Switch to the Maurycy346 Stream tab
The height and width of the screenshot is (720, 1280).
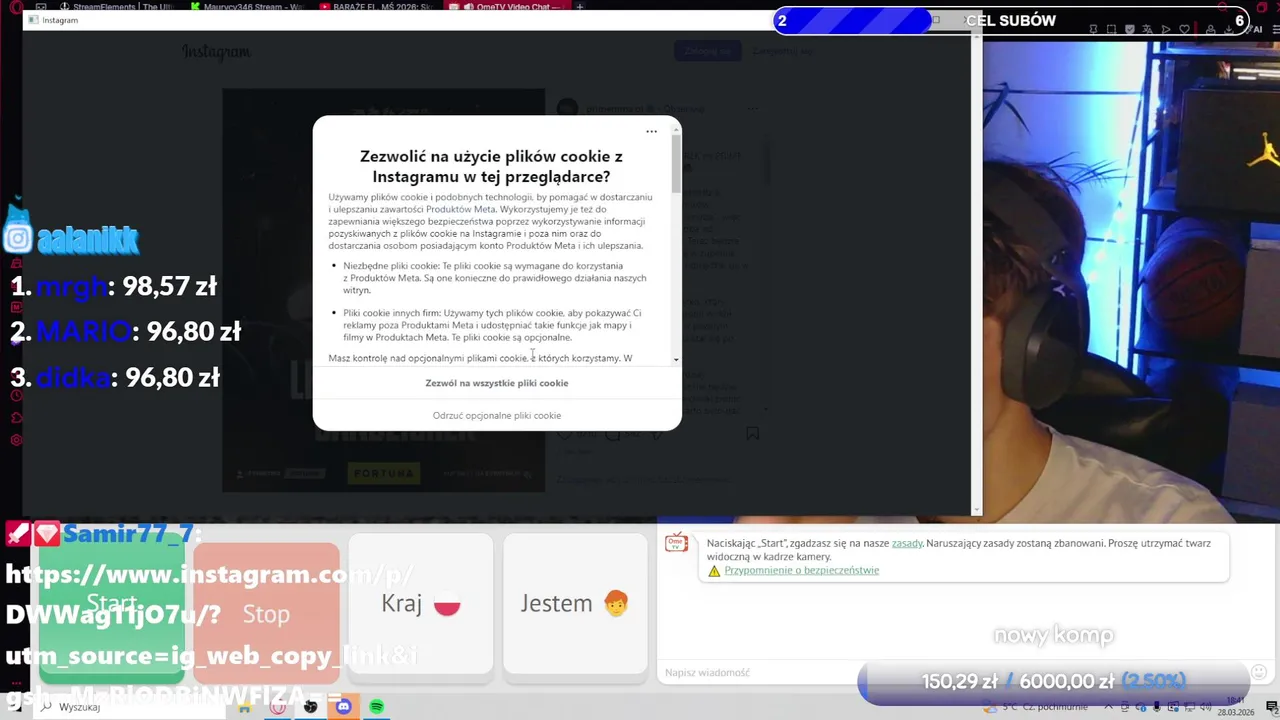tap(249, 7)
